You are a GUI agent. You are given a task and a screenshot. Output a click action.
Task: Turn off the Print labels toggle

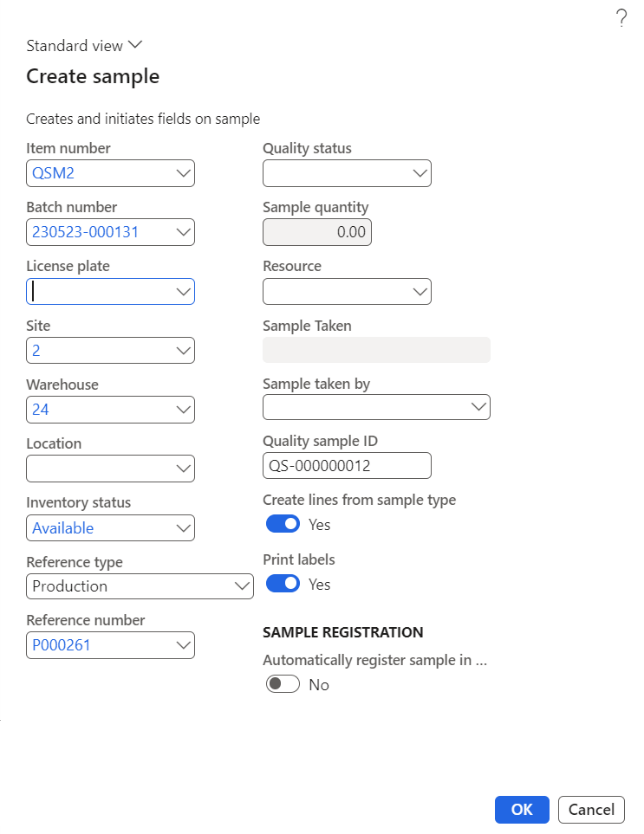(x=282, y=584)
